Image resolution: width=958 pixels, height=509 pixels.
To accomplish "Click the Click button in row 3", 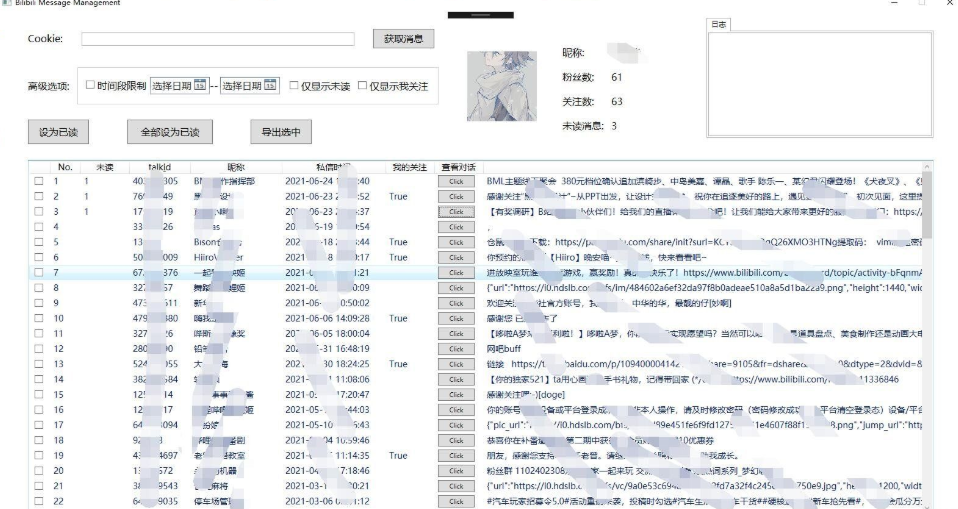I will 456,212.
